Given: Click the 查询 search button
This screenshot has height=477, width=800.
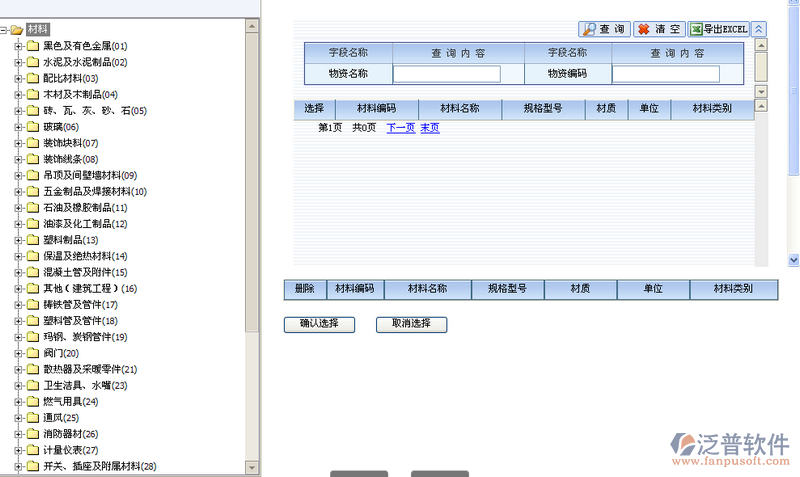Looking at the screenshot, I should pos(605,29).
